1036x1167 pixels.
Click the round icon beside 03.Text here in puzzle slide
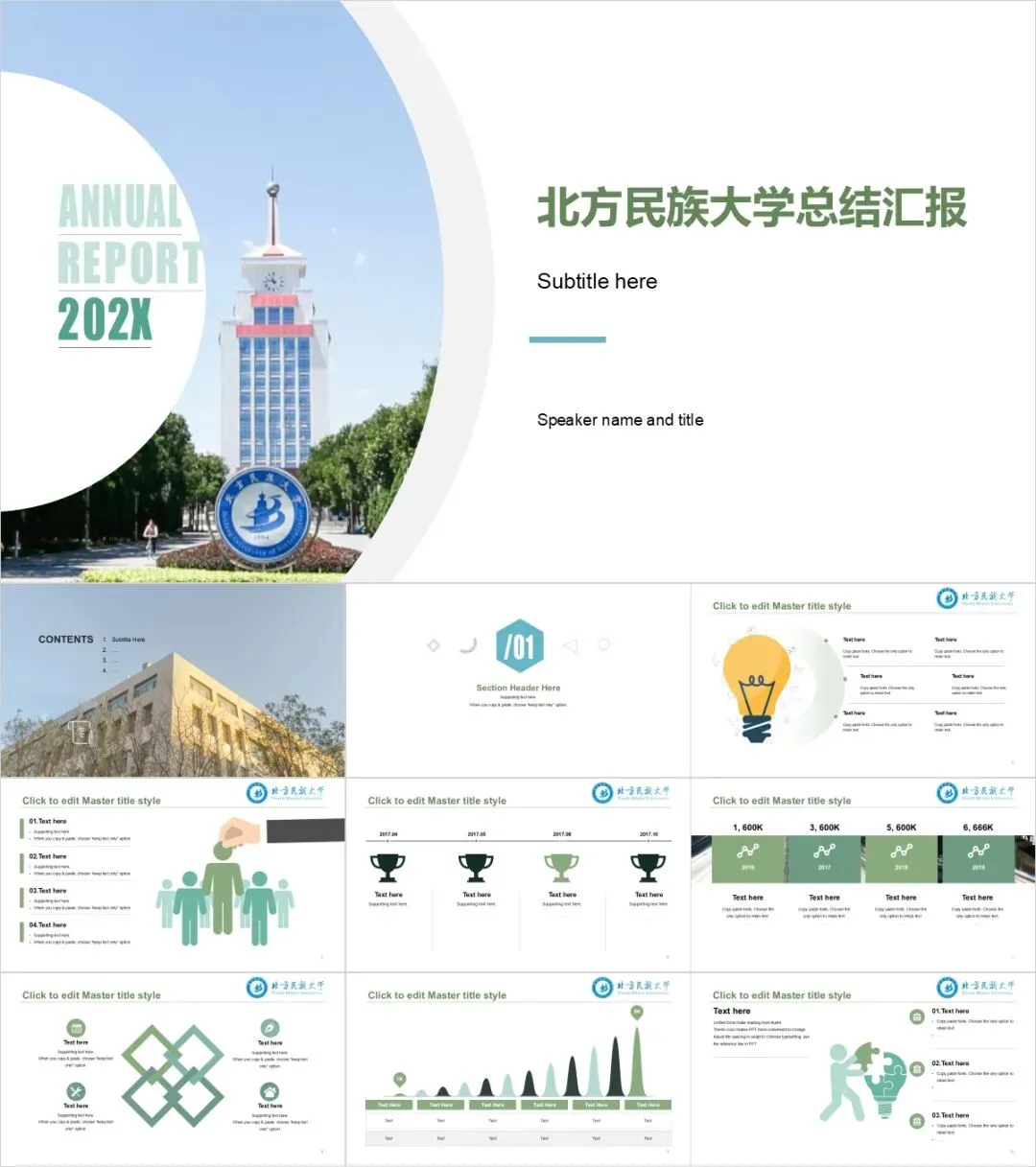click(x=917, y=1120)
